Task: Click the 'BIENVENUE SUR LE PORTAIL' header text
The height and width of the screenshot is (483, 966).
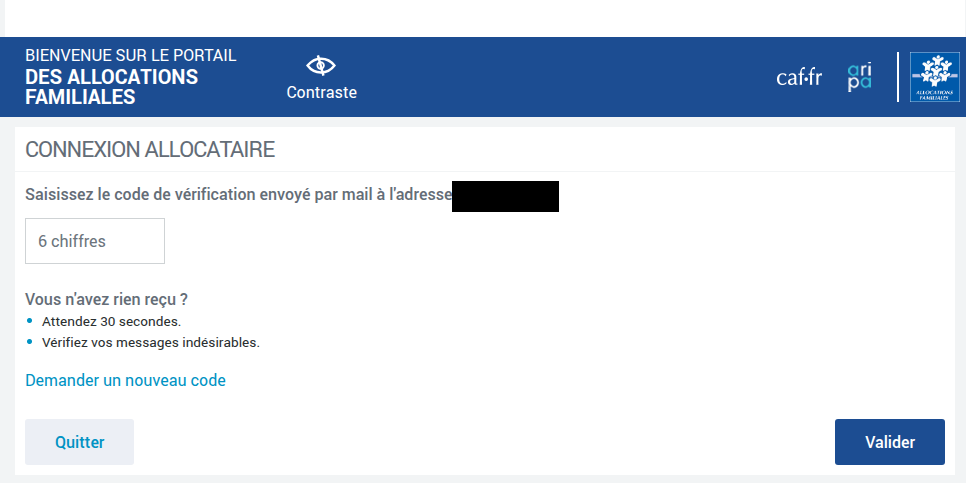Action: [x=131, y=55]
